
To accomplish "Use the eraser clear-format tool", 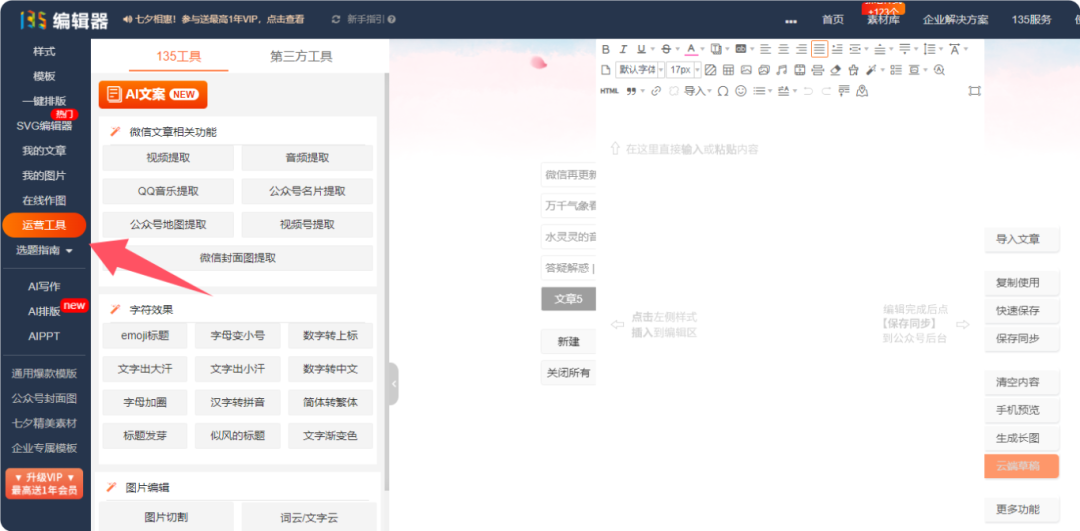I will (x=835, y=70).
